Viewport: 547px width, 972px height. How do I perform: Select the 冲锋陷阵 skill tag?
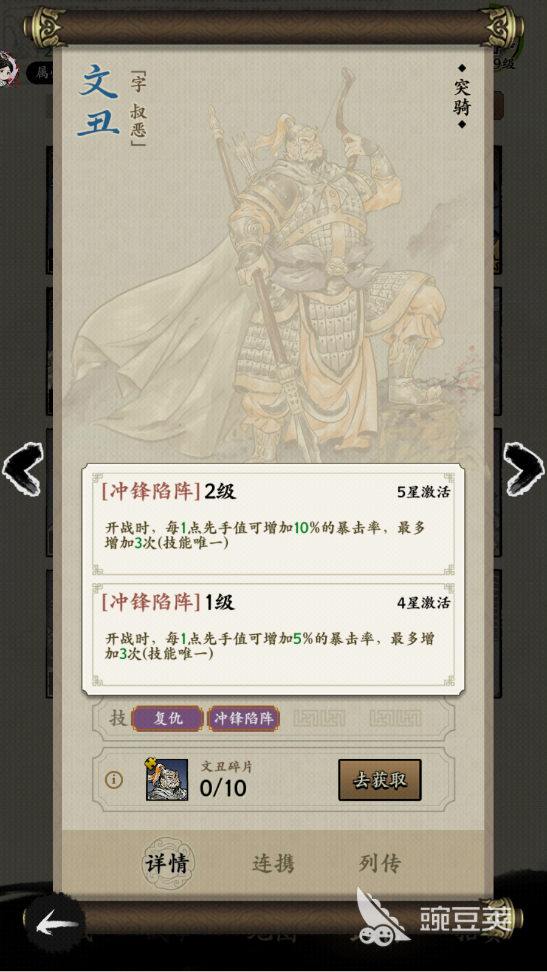[x=243, y=718]
